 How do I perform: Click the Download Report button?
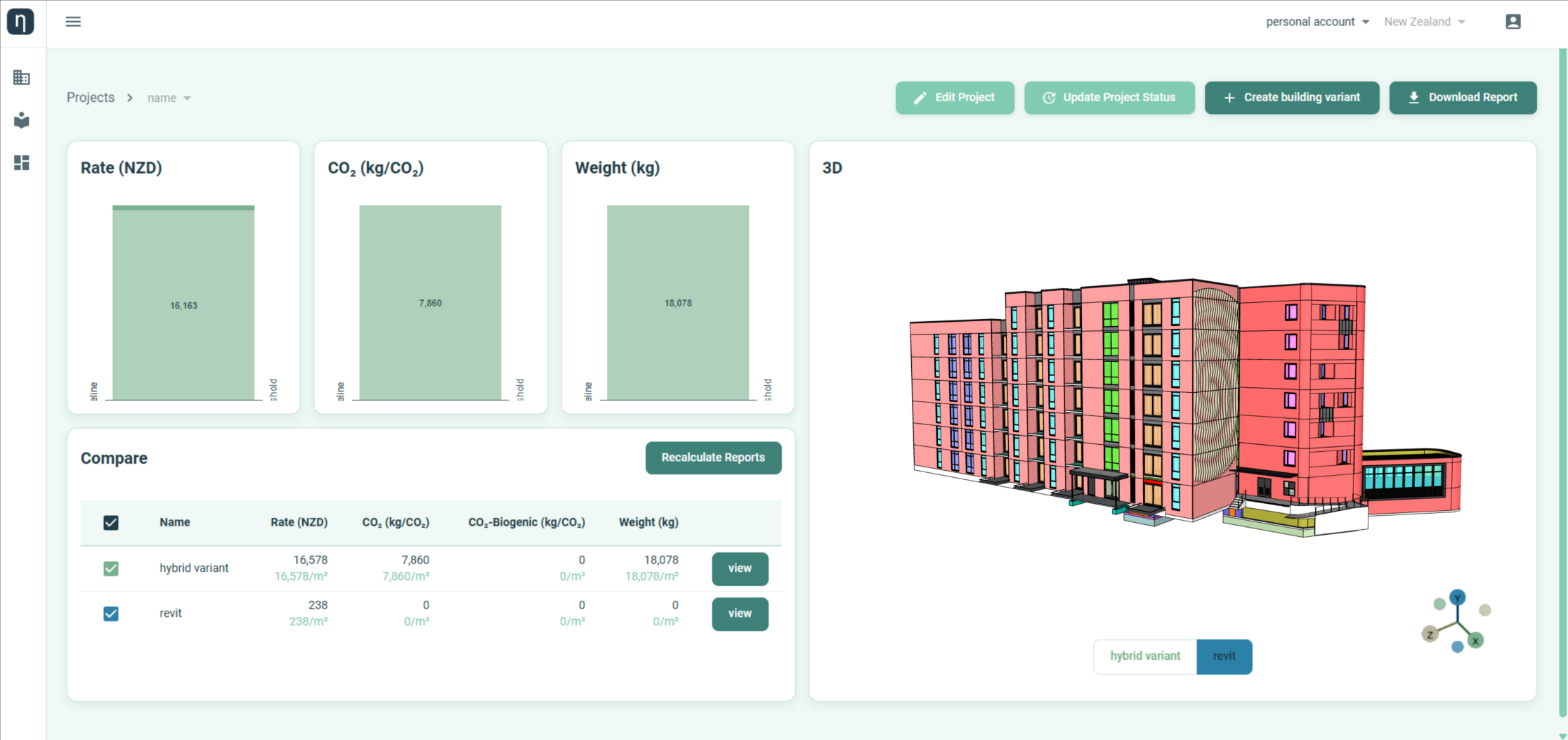click(1463, 98)
